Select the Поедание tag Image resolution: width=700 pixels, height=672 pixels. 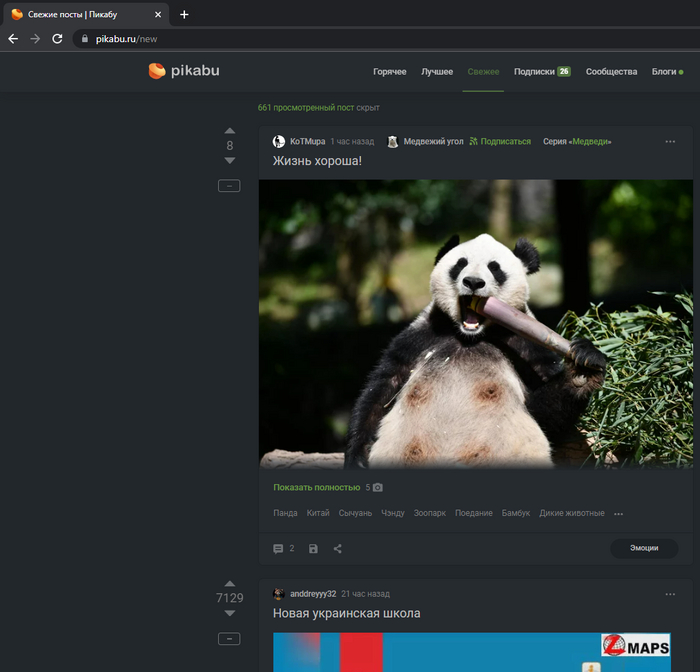point(474,513)
